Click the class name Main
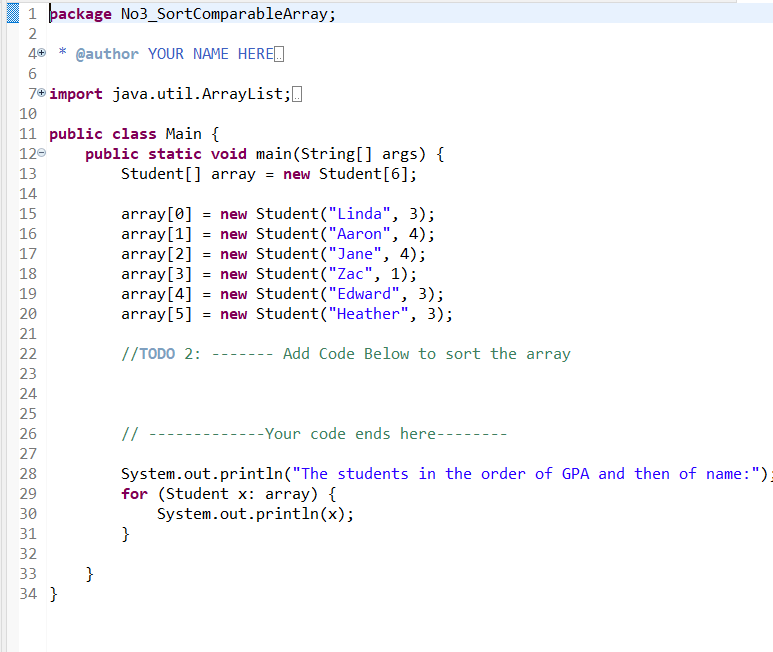Image resolution: width=773 pixels, height=652 pixels. click(x=183, y=134)
